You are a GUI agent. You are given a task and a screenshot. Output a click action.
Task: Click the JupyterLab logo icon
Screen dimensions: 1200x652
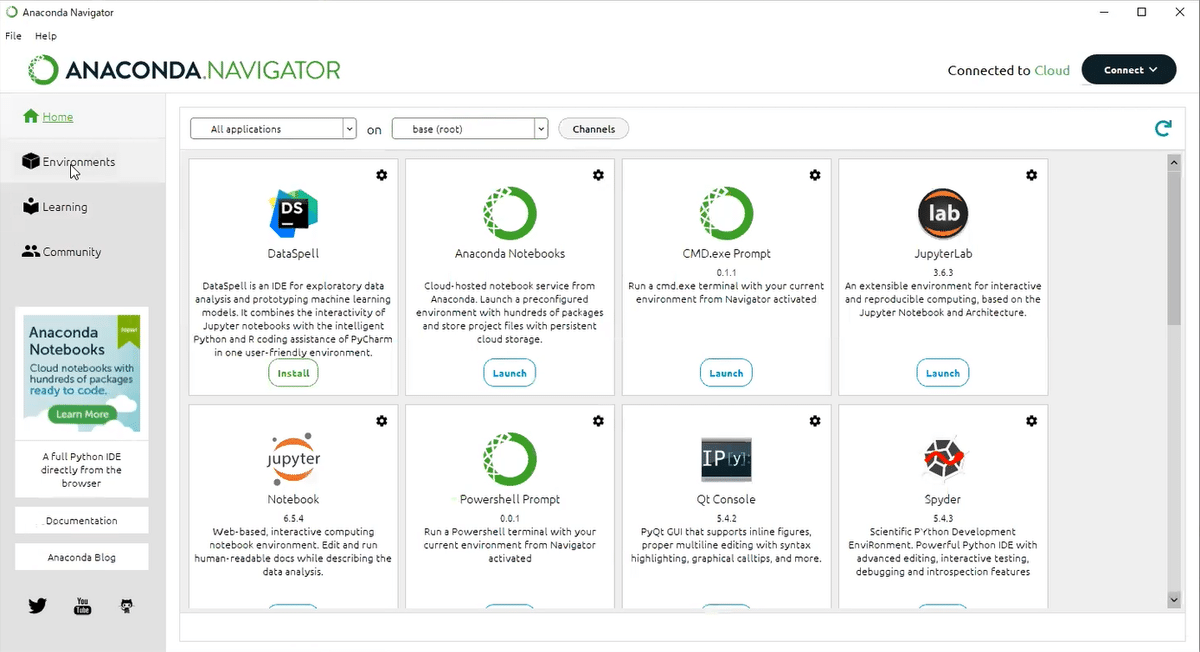[943, 212]
